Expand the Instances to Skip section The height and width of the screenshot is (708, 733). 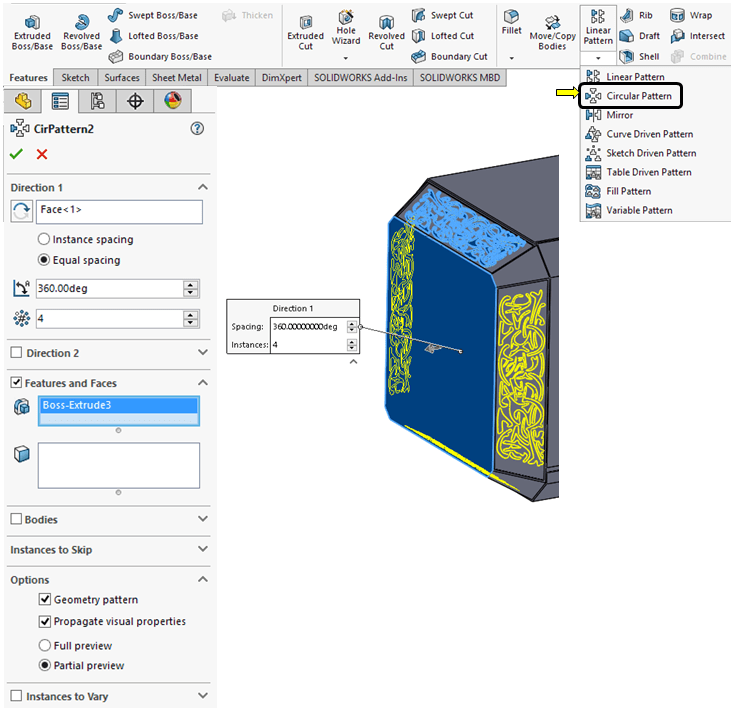[203, 550]
